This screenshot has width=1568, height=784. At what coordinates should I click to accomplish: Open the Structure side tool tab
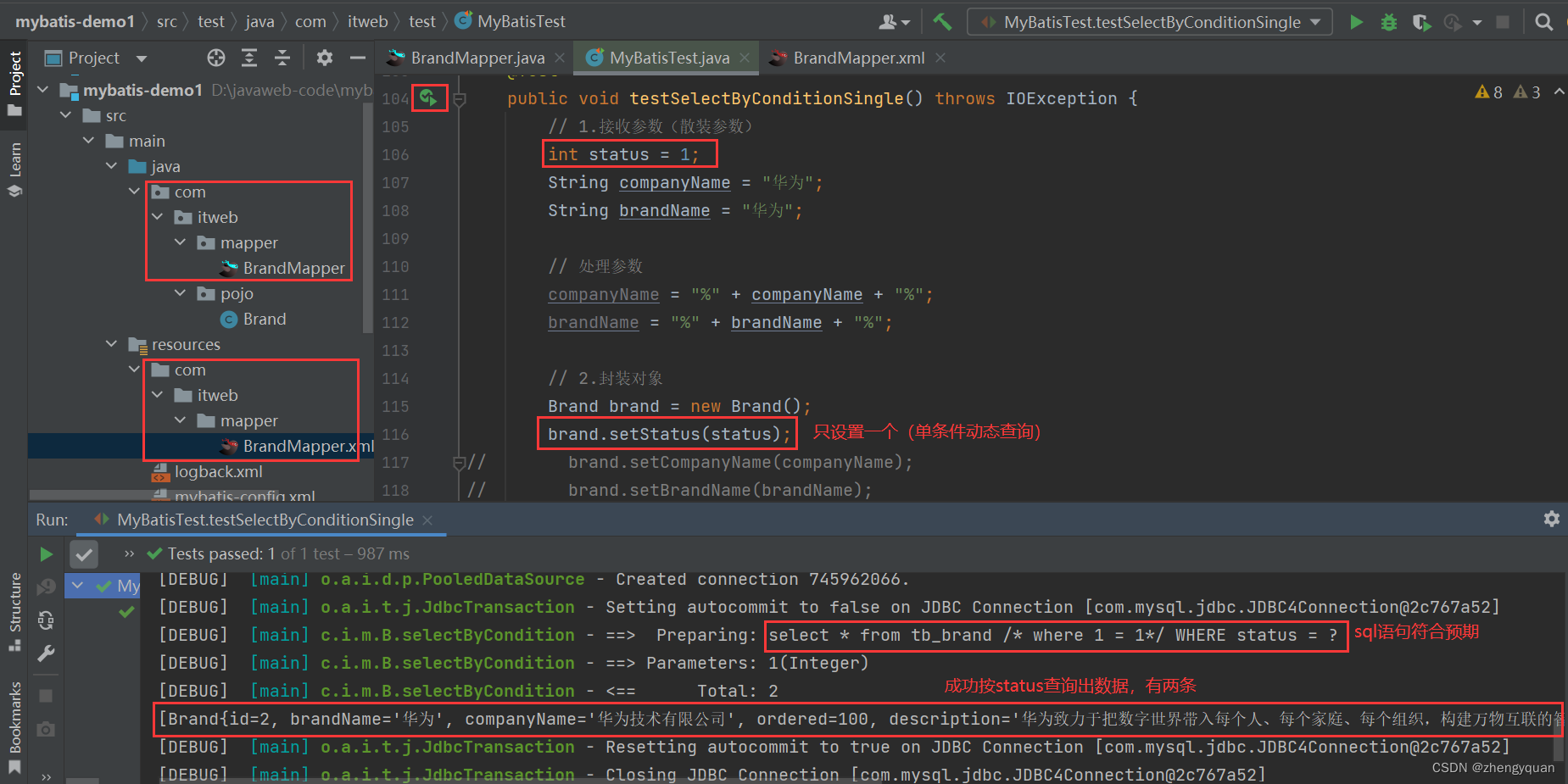click(14, 612)
